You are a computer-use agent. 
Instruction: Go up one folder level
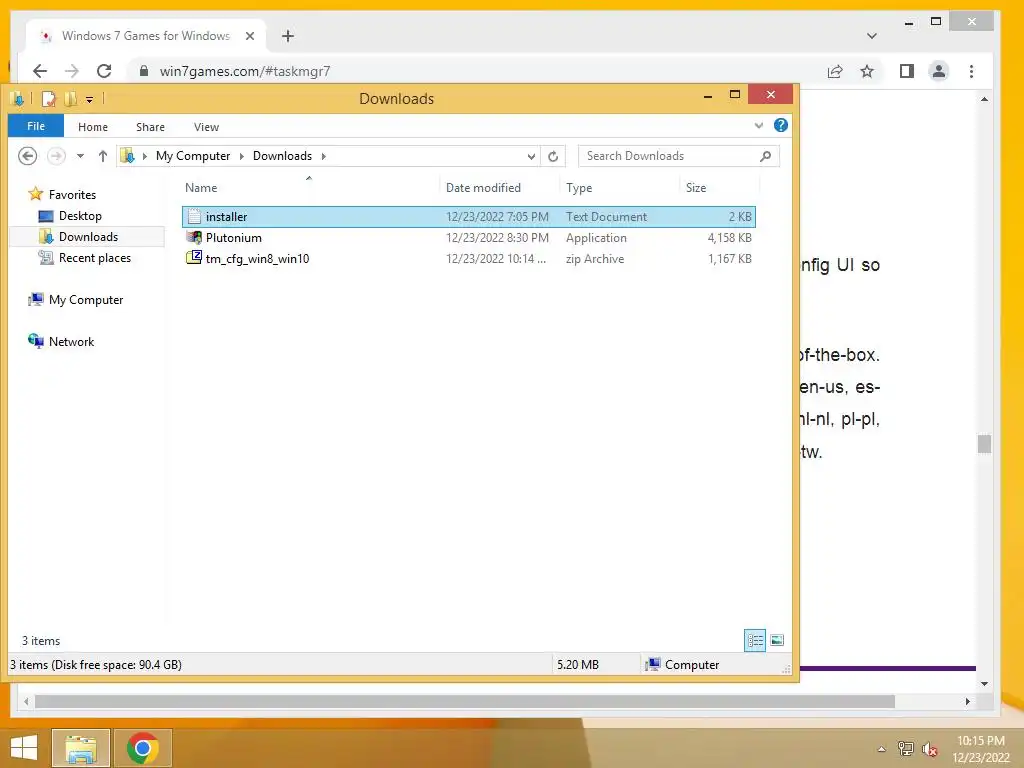coord(103,156)
